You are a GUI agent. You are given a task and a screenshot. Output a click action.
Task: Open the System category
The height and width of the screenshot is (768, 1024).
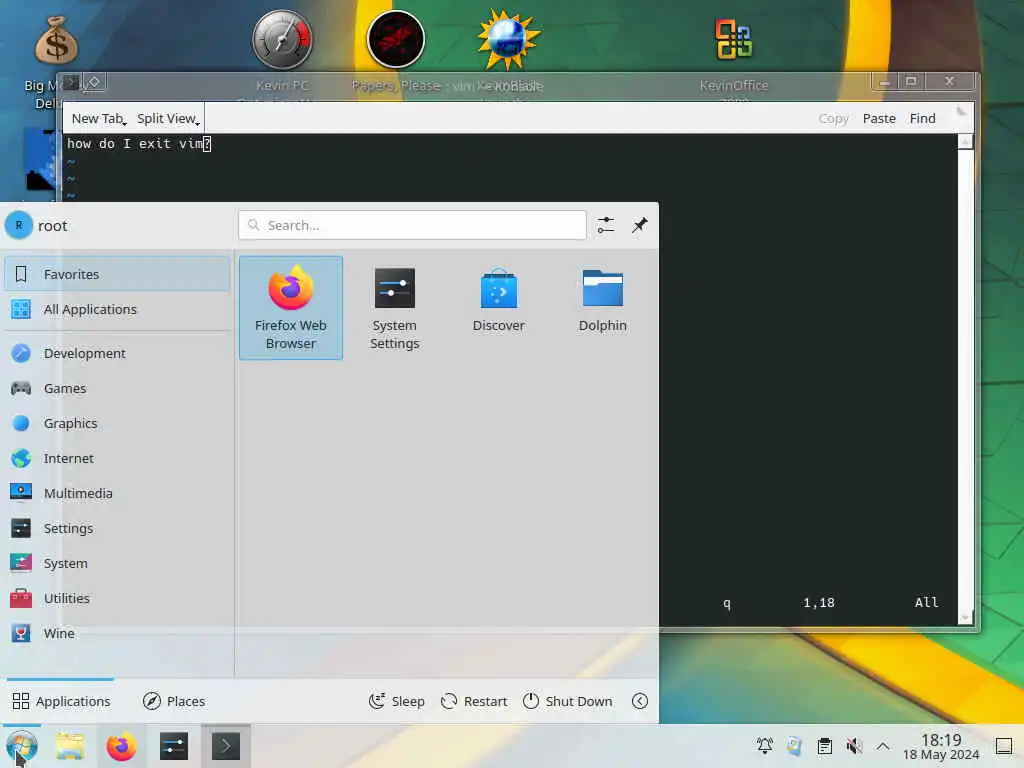(x=117, y=564)
